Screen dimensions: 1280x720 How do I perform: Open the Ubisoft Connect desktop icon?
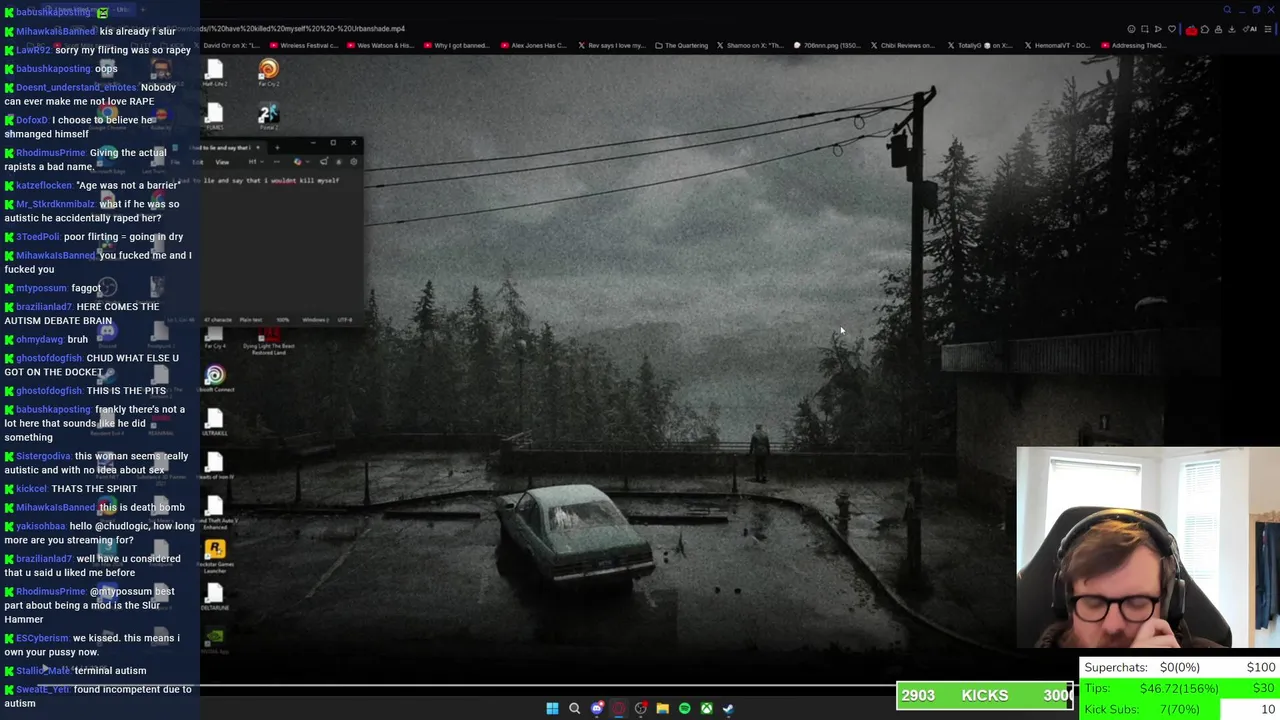click(x=214, y=379)
